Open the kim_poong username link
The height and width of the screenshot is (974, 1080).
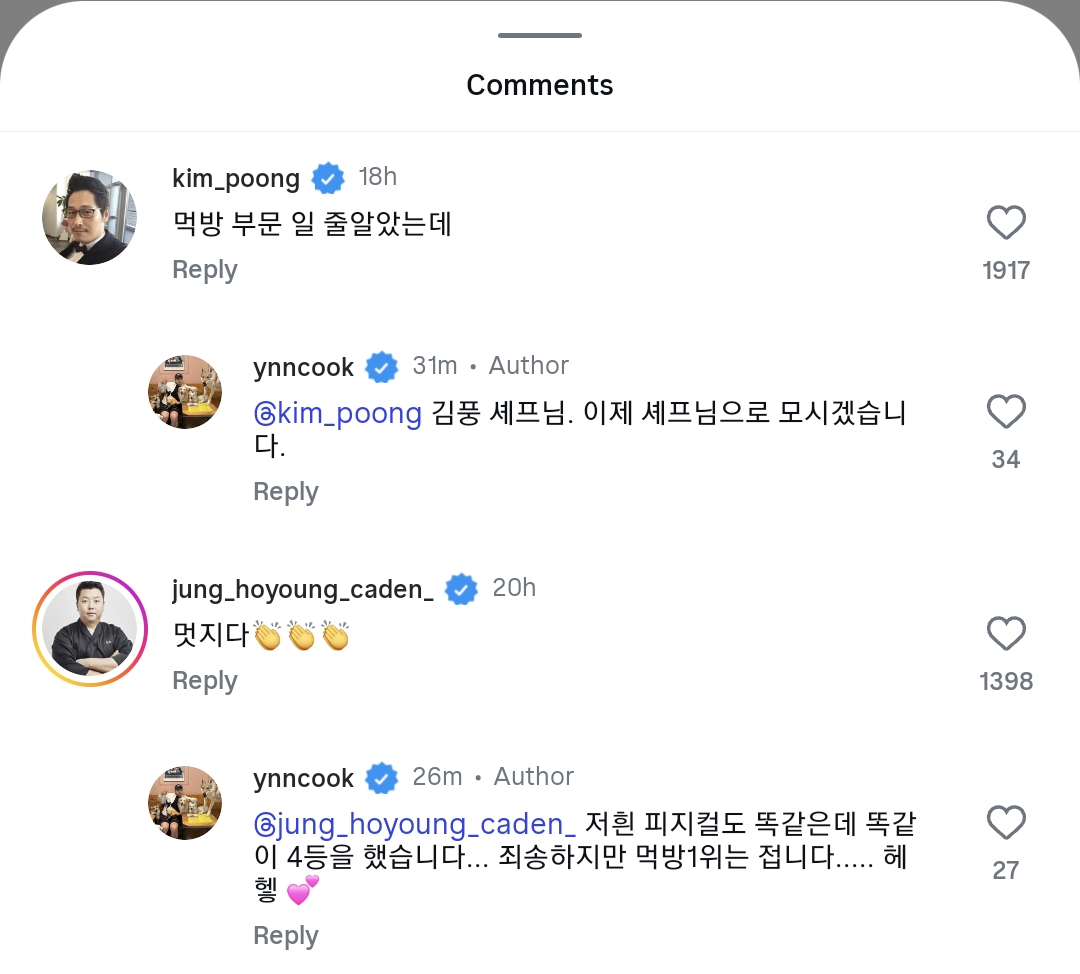click(x=236, y=178)
